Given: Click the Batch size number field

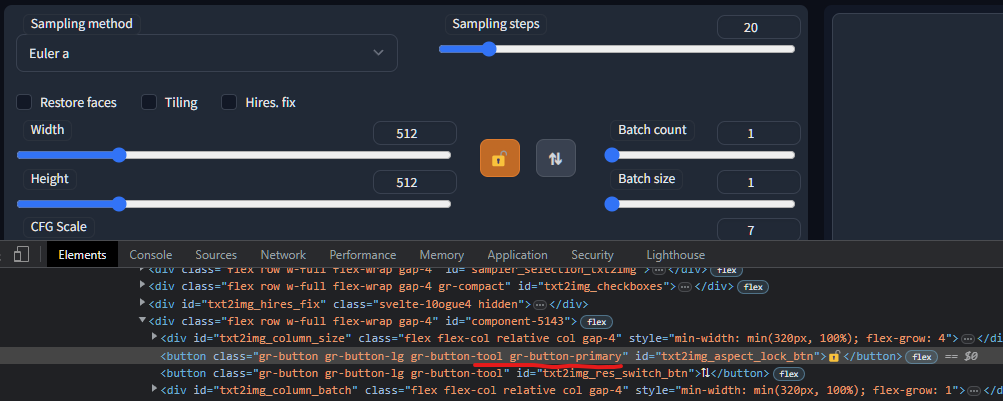Looking at the screenshot, I should pos(759,182).
